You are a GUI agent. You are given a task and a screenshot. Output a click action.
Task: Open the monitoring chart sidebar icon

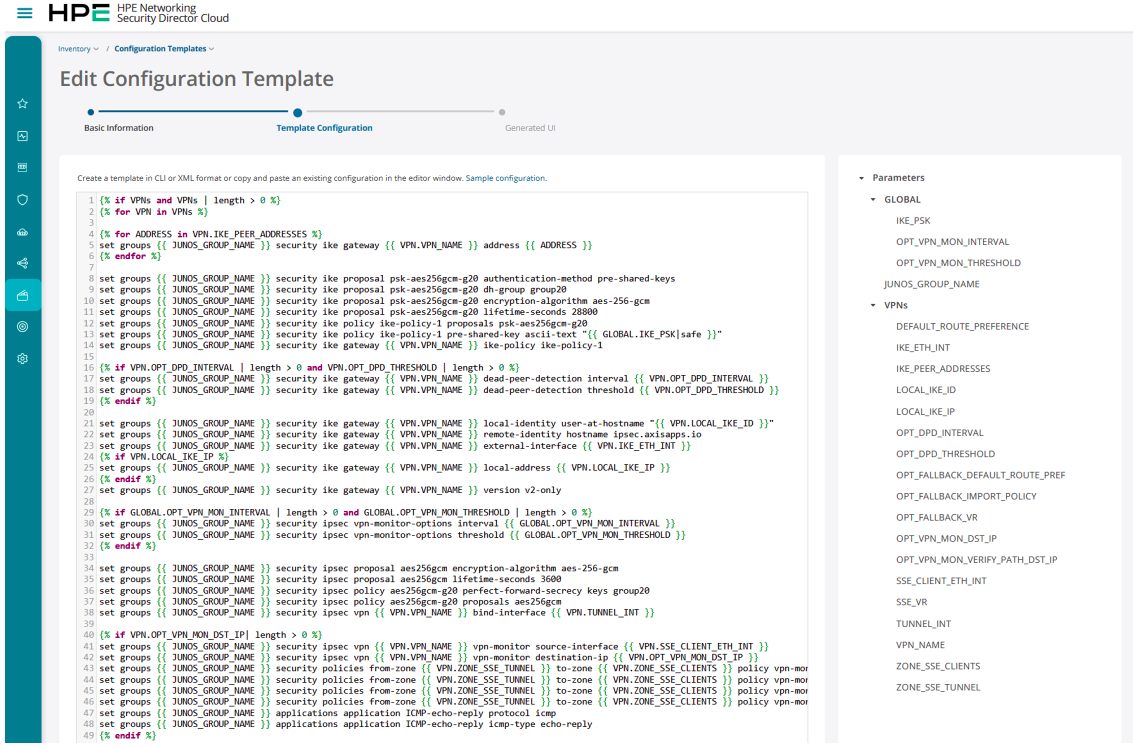click(x=22, y=136)
